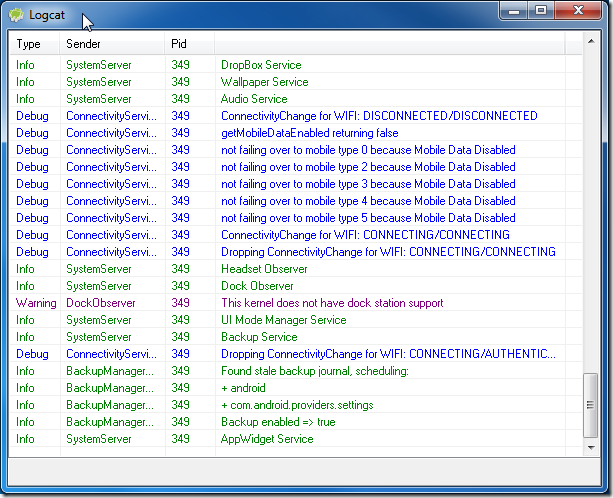Select the DropBox Service log entry
The height and width of the screenshot is (498, 613).
click(x=260, y=65)
